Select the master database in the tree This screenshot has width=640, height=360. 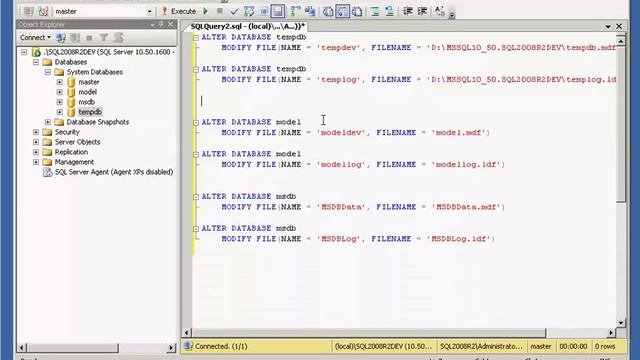pyautogui.click(x=89, y=82)
